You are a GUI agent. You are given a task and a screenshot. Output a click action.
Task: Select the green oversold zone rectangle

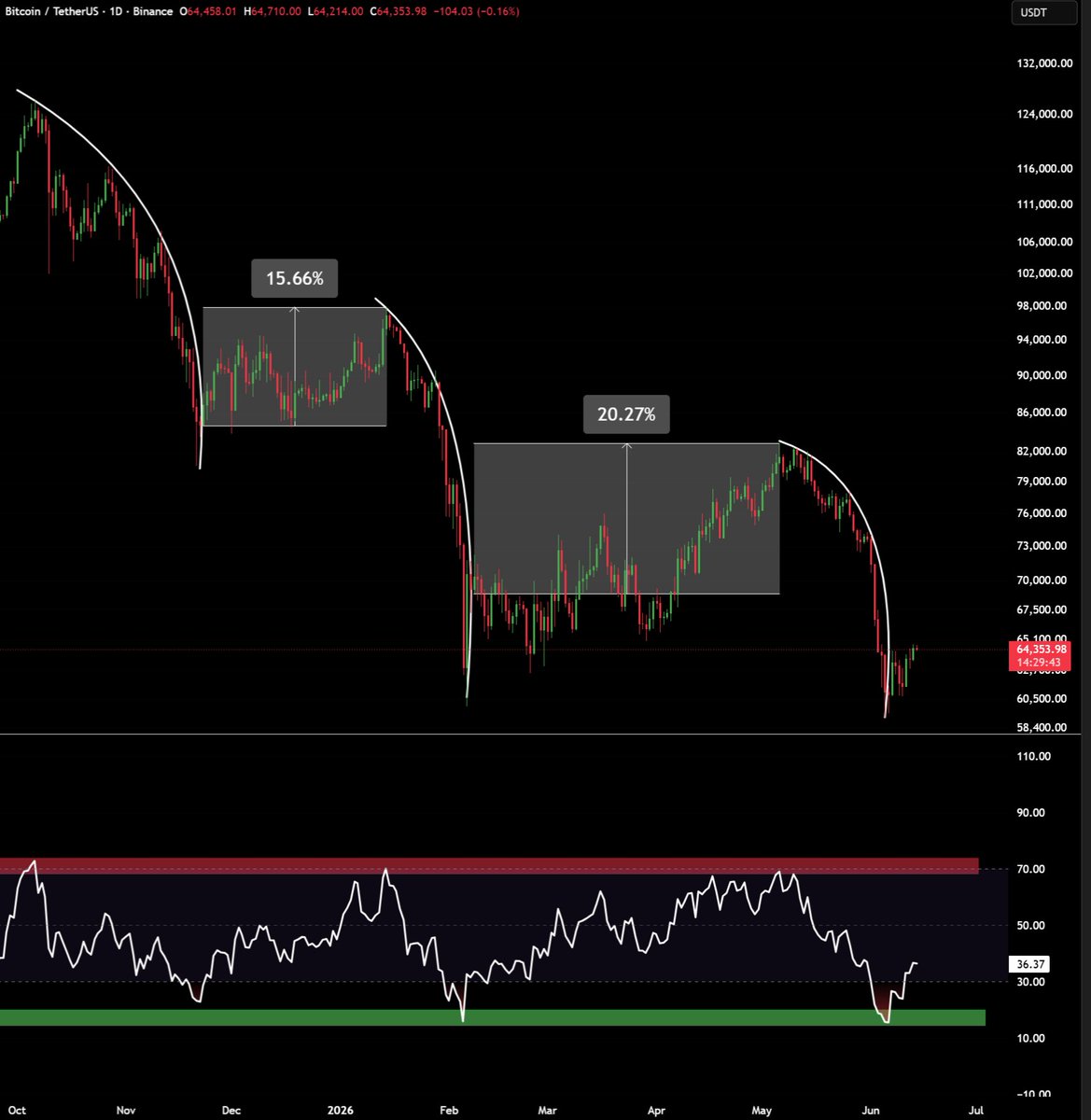click(x=492, y=1017)
